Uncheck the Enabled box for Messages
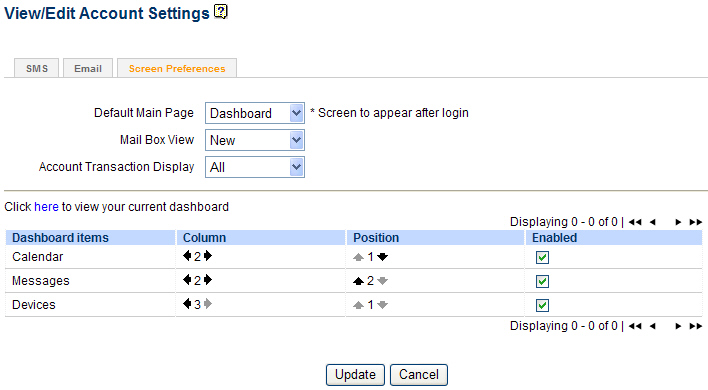The width and height of the screenshot is (708, 390). (x=542, y=281)
